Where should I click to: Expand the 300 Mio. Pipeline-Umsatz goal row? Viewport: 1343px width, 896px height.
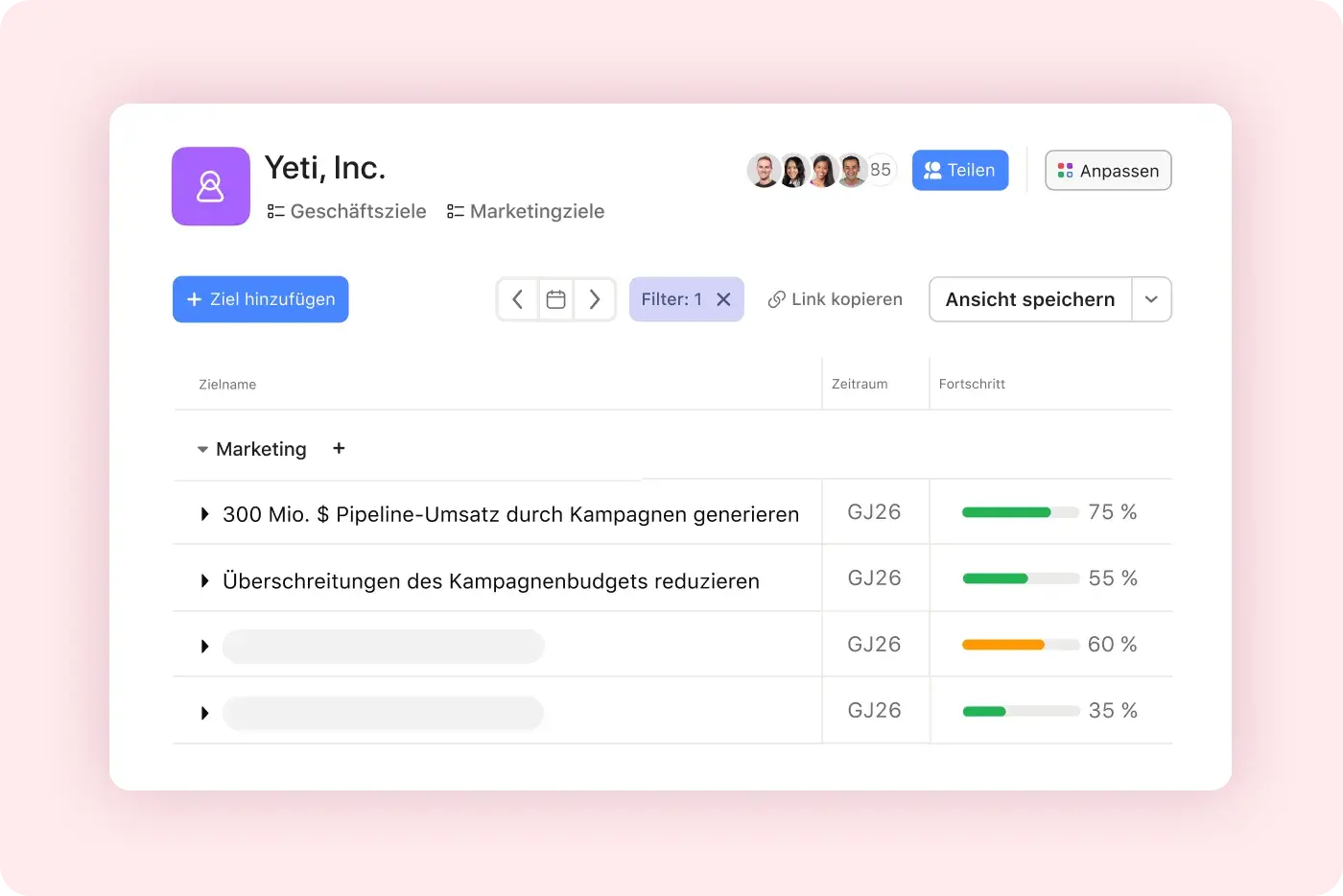click(203, 513)
